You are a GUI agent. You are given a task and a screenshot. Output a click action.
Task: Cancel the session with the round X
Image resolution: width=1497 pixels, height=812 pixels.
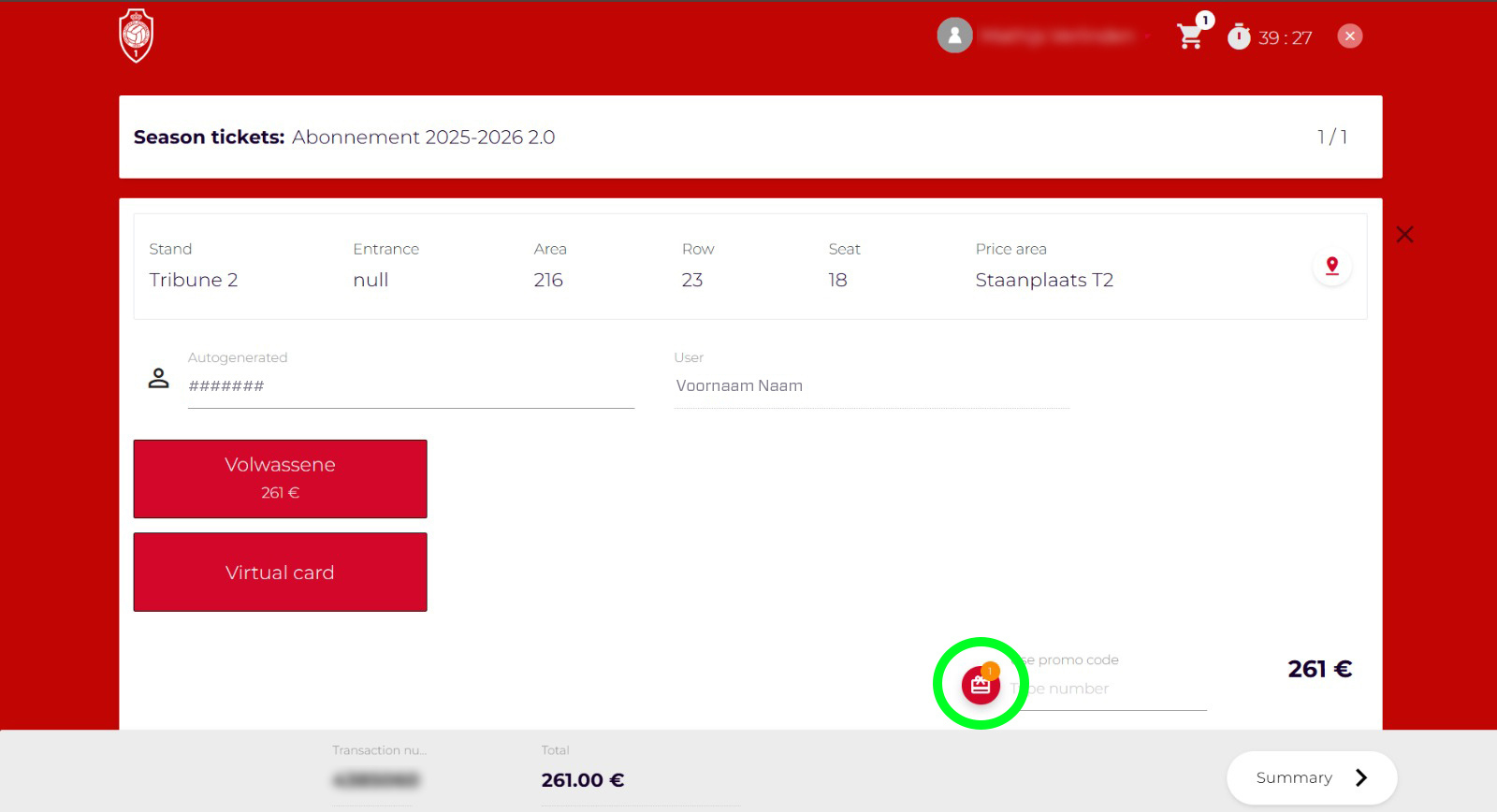tap(1349, 36)
